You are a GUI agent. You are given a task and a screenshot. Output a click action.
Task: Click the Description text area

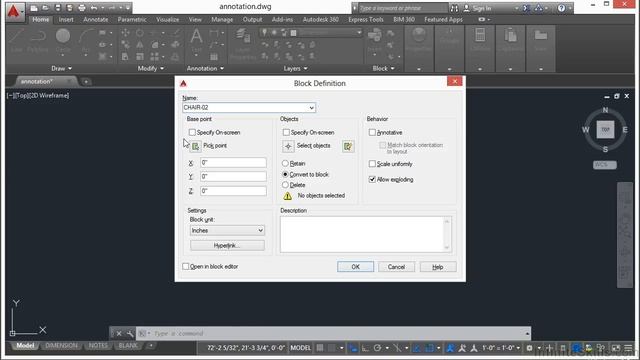pos(366,234)
